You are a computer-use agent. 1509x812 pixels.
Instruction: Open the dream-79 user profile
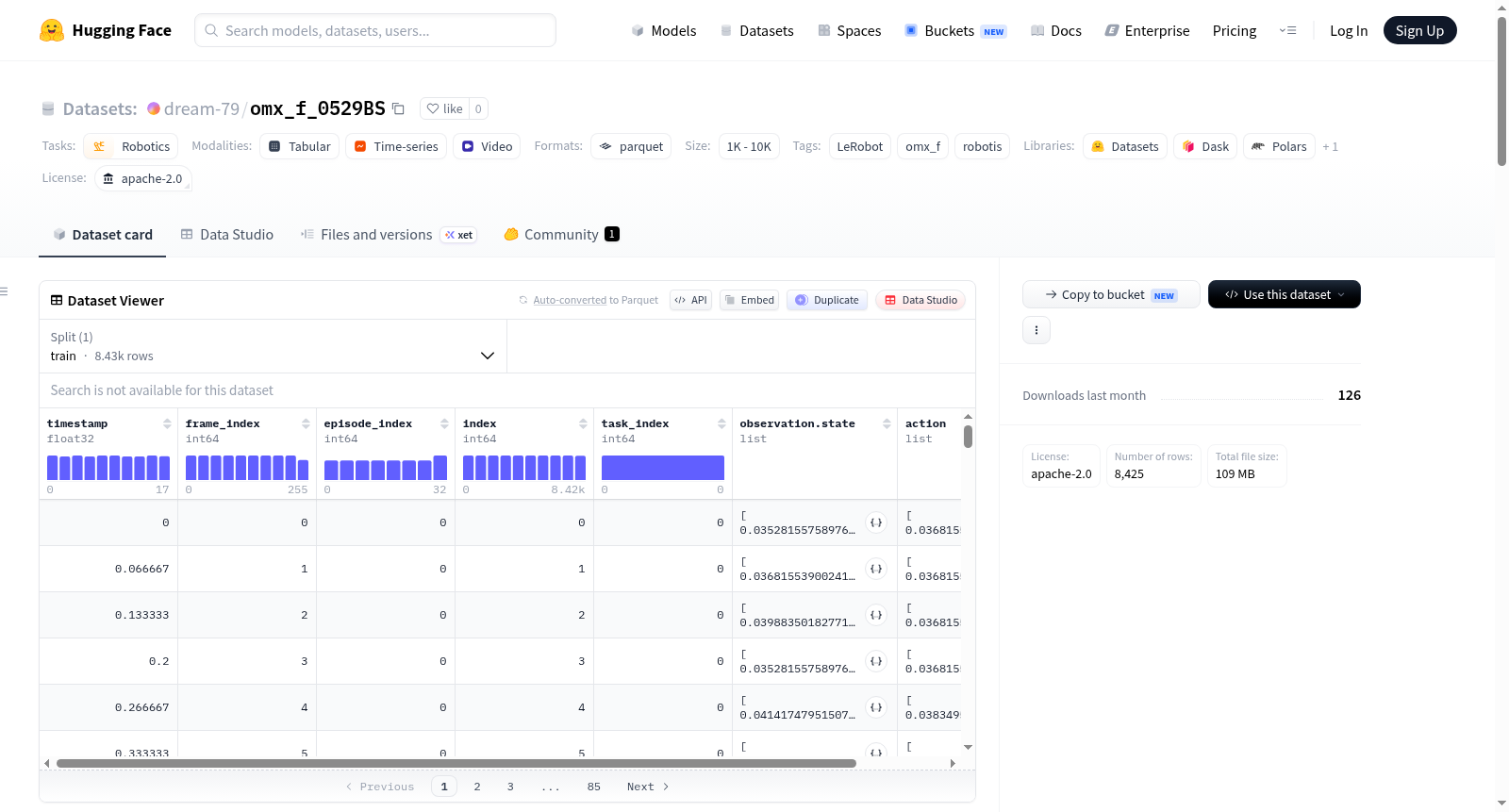pyautogui.click(x=202, y=108)
